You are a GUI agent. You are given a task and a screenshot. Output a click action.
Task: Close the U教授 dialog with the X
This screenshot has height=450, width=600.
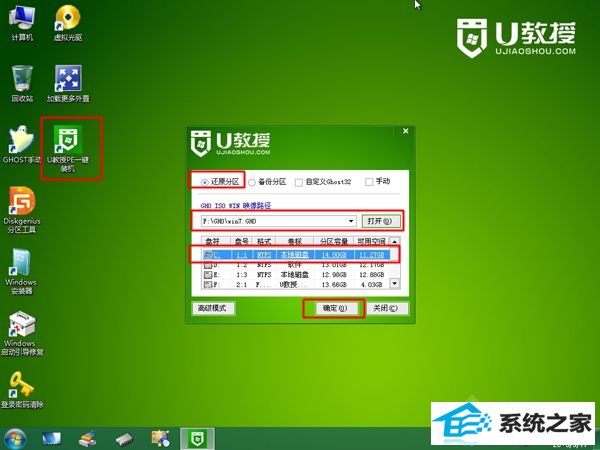point(406,131)
